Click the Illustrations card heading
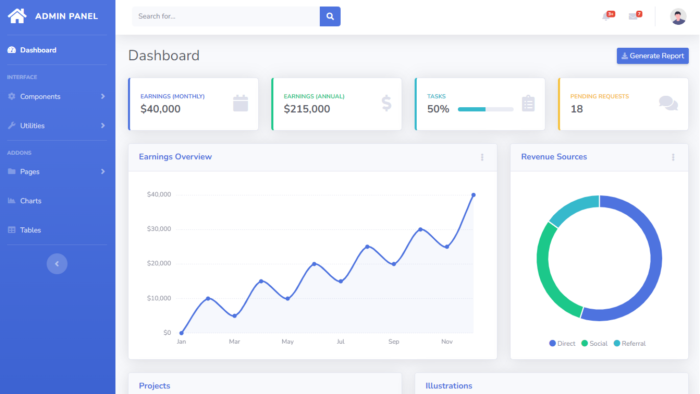This screenshot has height=394, width=700. (449, 386)
